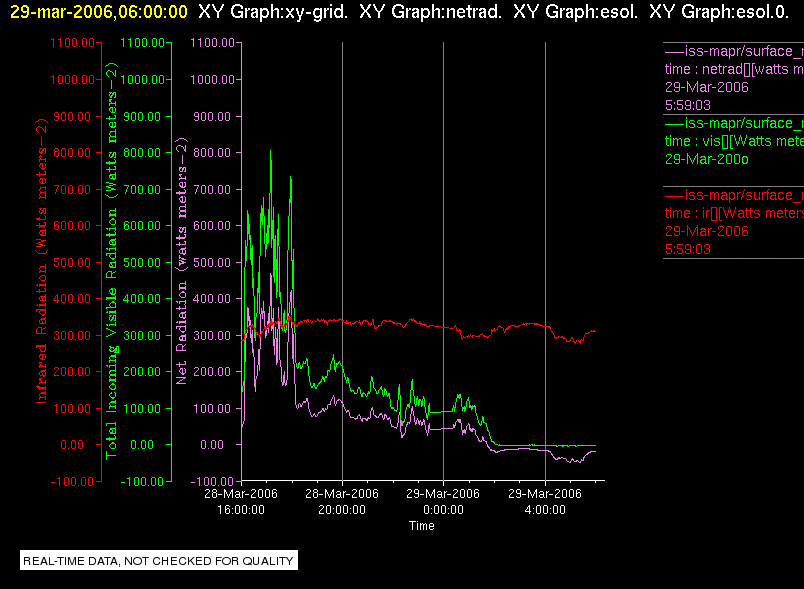This screenshot has width=804, height=589.
Task: Click the magenta legend date 29-Mar-2006
Action: 707,87
